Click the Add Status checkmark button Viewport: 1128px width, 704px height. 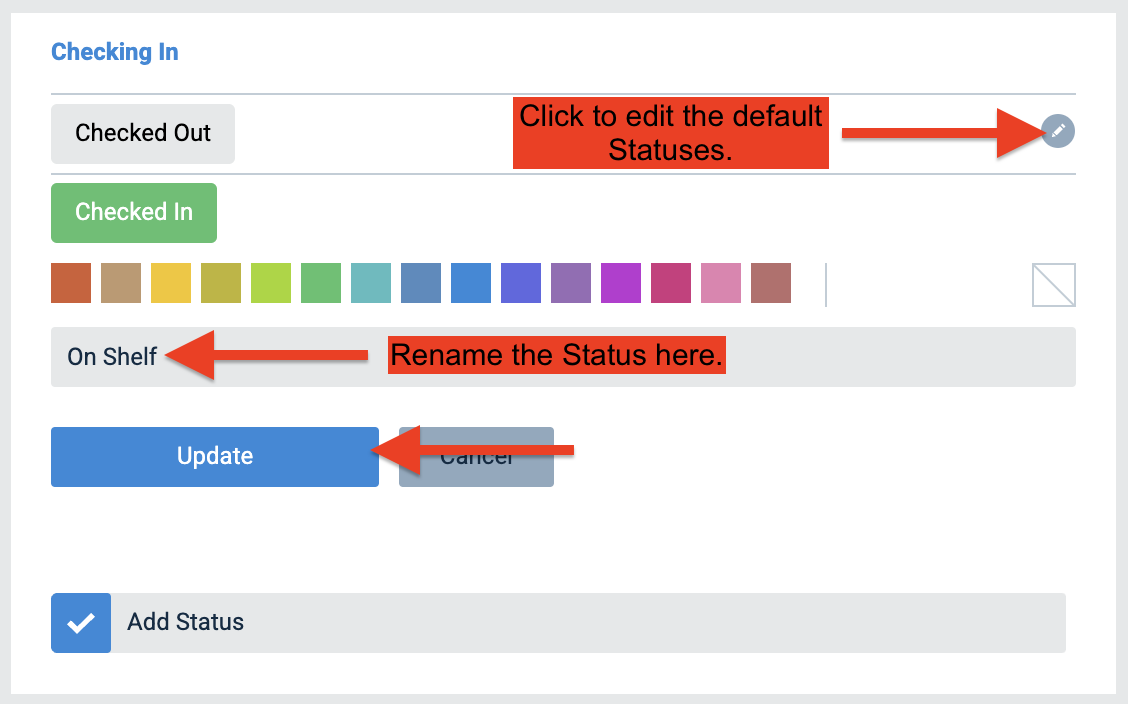point(81,623)
